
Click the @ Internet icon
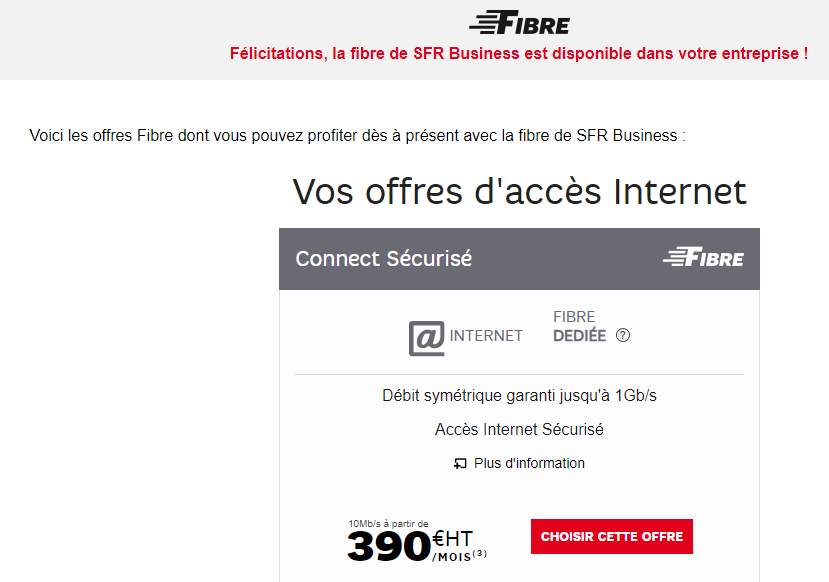tap(427, 336)
